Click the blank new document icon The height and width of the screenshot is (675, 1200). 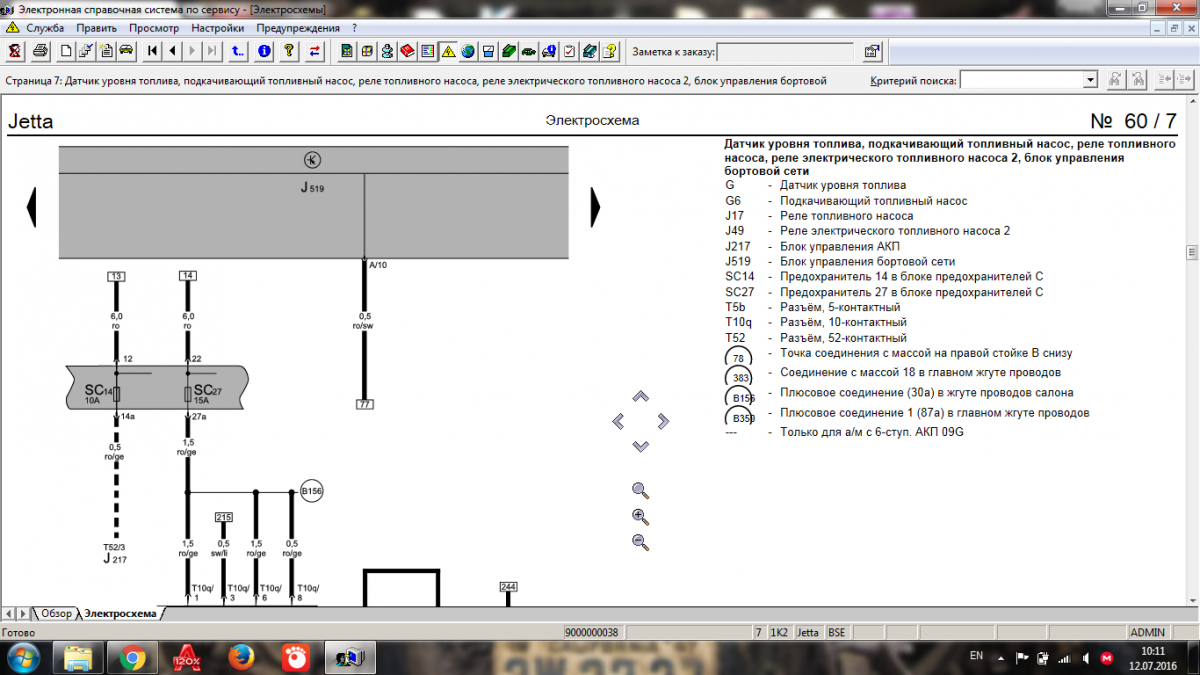click(66, 50)
